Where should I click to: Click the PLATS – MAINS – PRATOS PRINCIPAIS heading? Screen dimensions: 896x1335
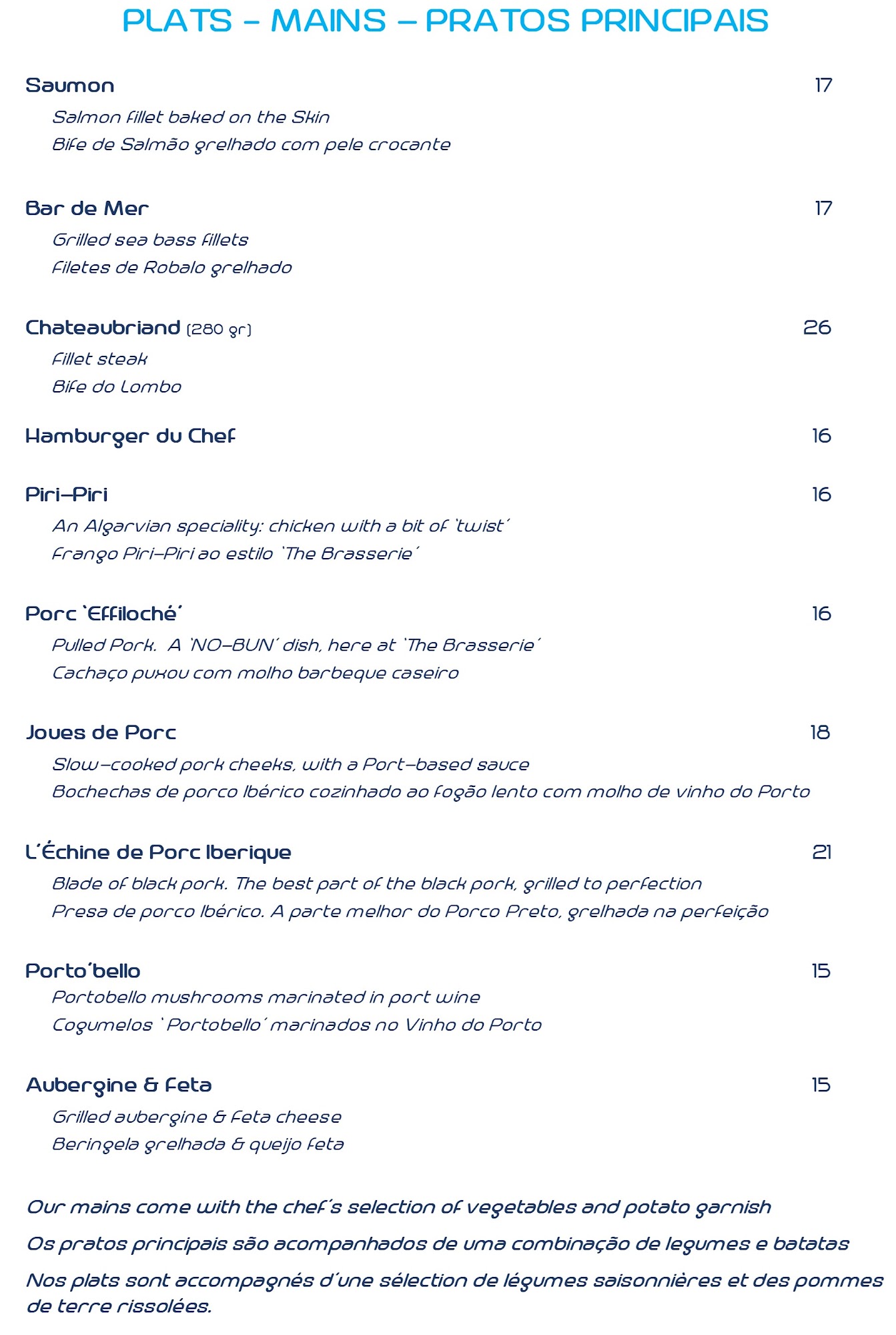click(x=445, y=21)
